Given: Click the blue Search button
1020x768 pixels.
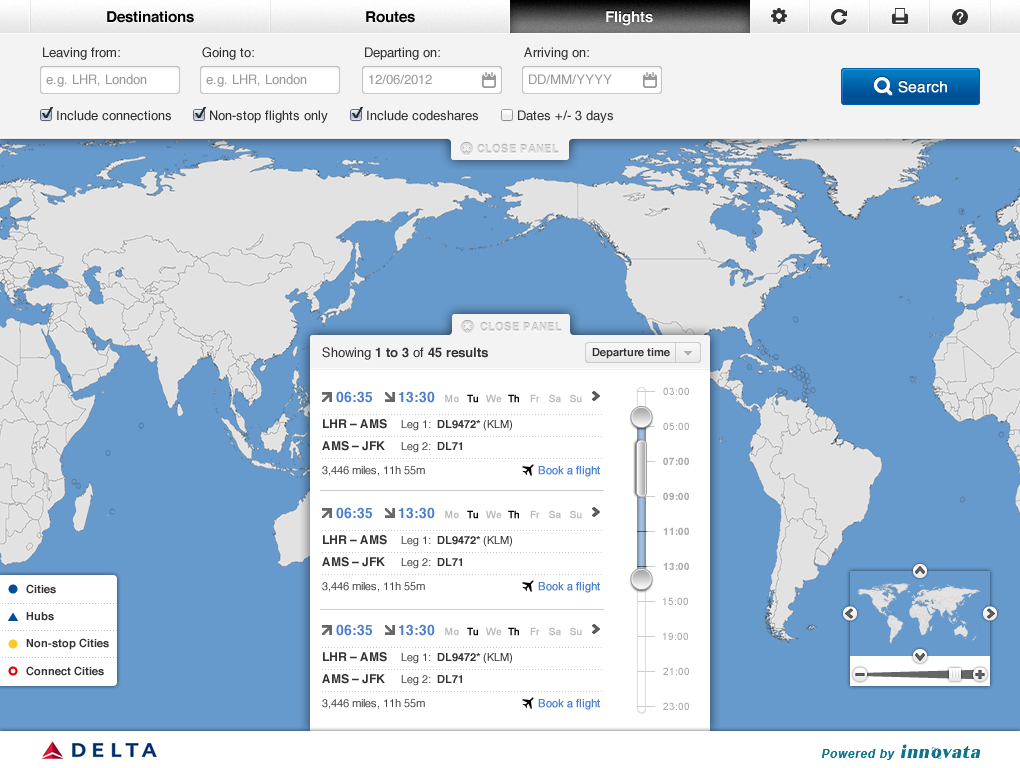Looking at the screenshot, I should click(x=910, y=86).
